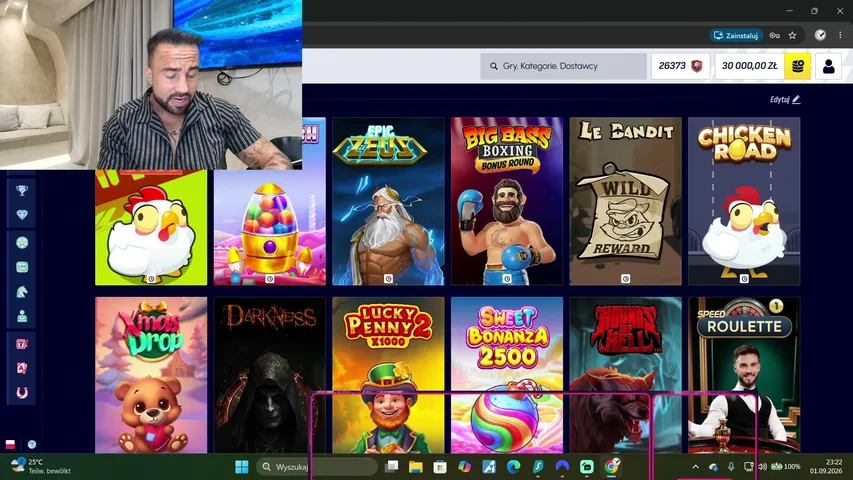Open the browser profile avatar icon

820,35
